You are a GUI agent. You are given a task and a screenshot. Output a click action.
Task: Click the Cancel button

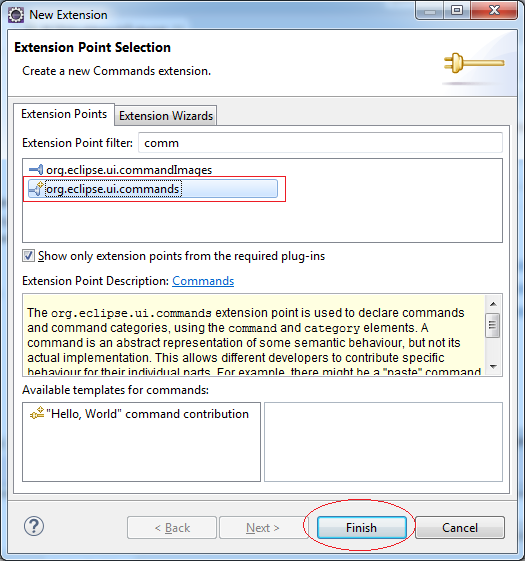tap(460, 527)
